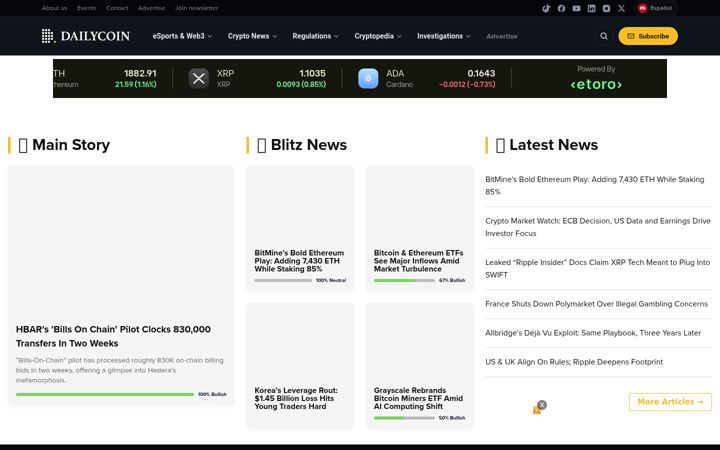Click the XRP price 1.1035 in ticker
Image resolution: width=720 pixels, height=450 pixels.
click(x=312, y=73)
